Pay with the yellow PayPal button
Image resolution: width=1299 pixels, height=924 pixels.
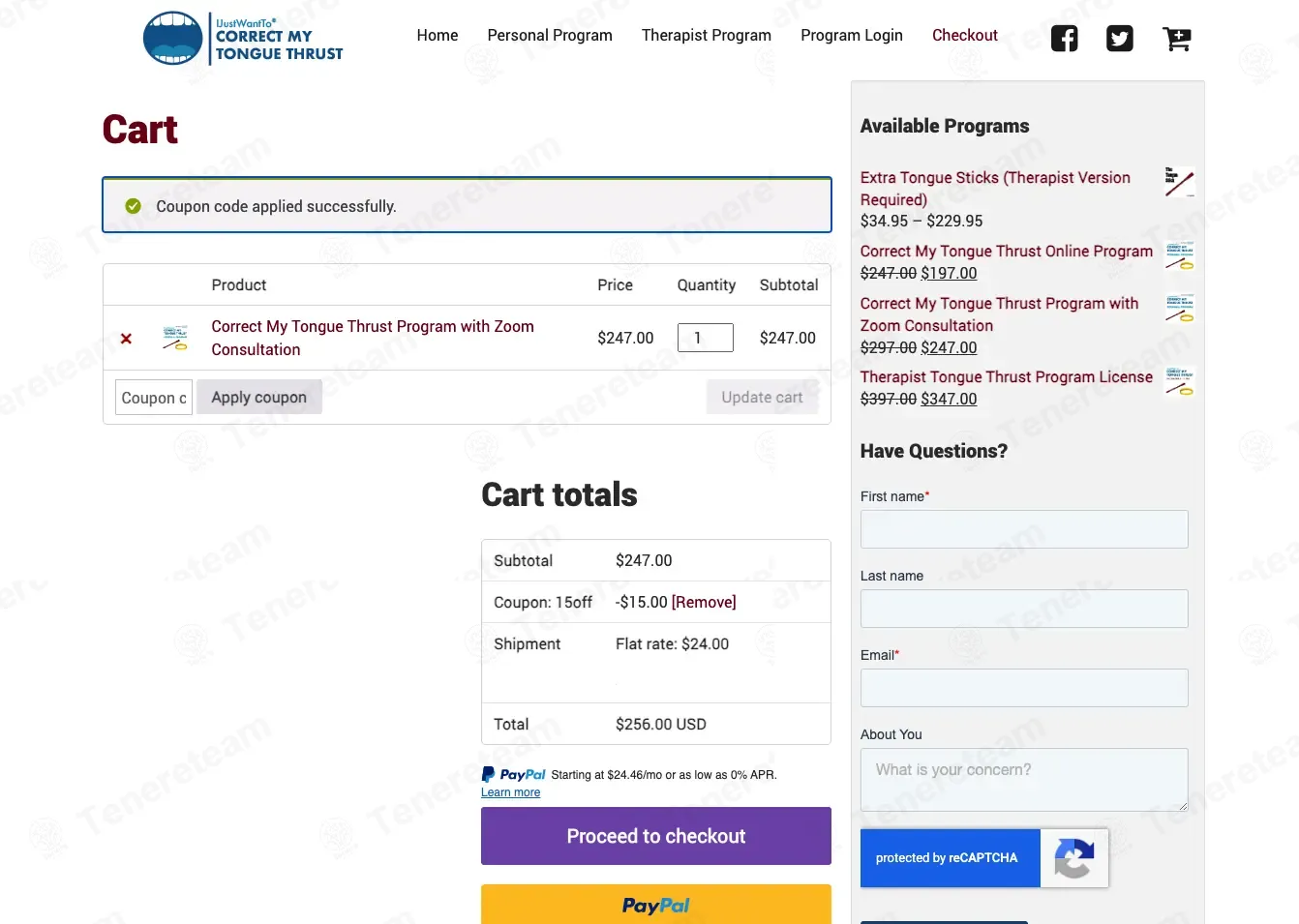coord(656,905)
